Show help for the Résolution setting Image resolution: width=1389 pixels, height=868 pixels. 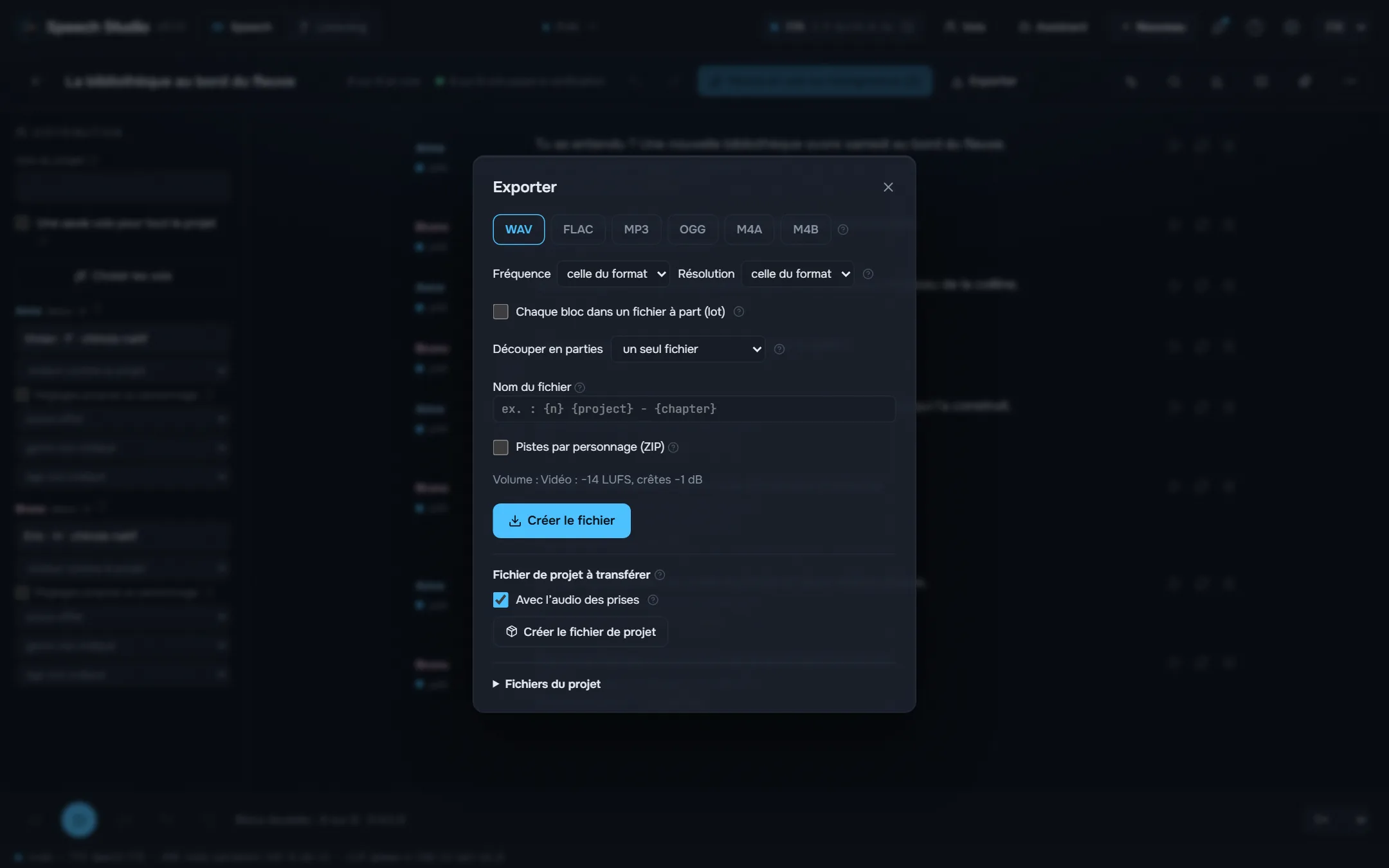coord(867,274)
